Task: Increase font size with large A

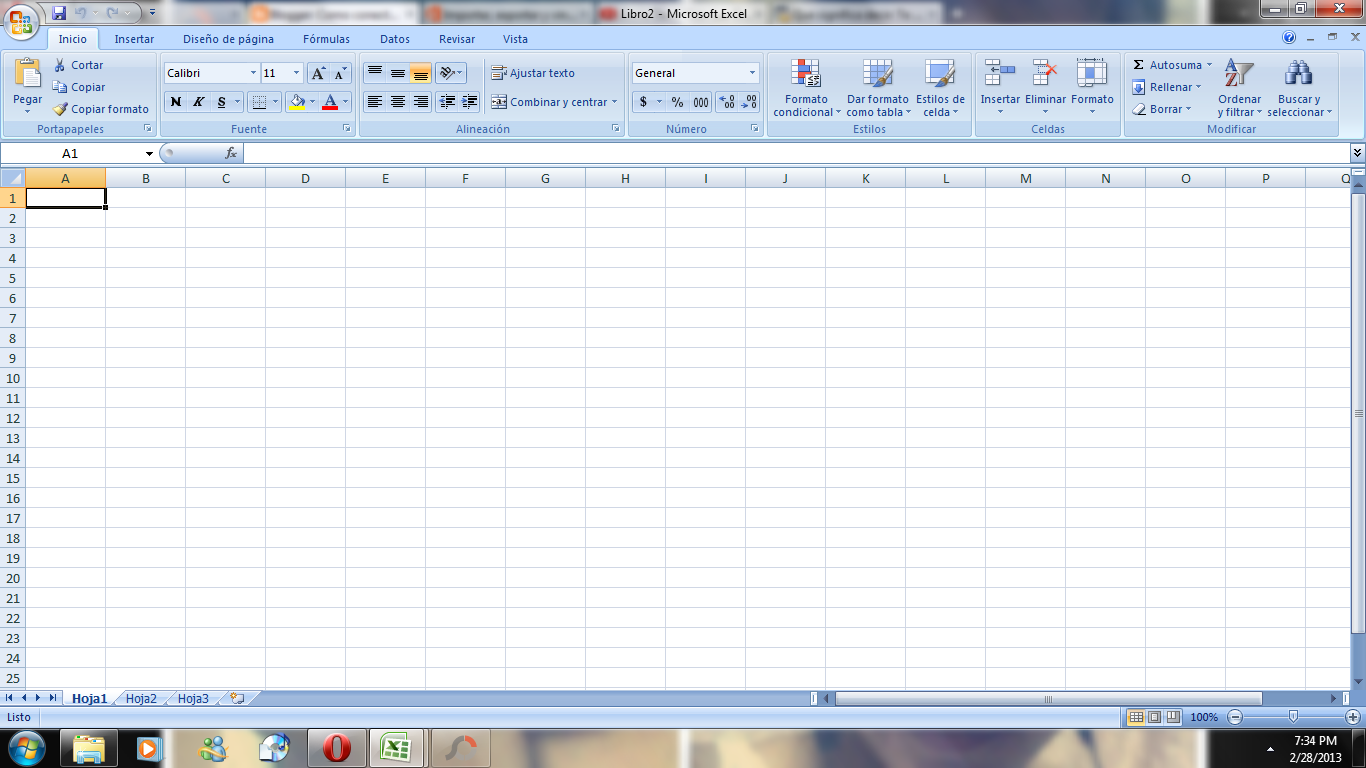Action: (318, 73)
